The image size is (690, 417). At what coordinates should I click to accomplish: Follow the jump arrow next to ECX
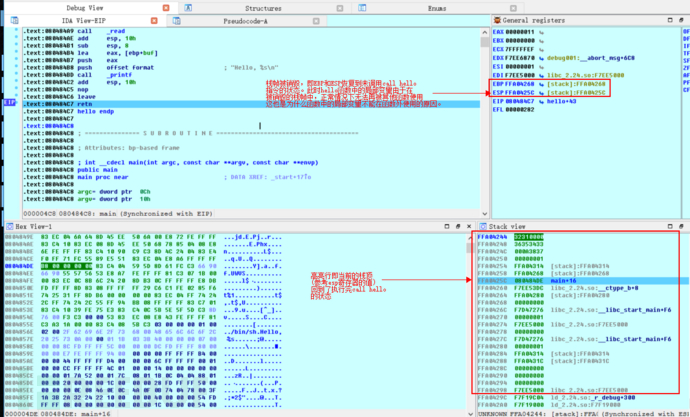pos(541,49)
